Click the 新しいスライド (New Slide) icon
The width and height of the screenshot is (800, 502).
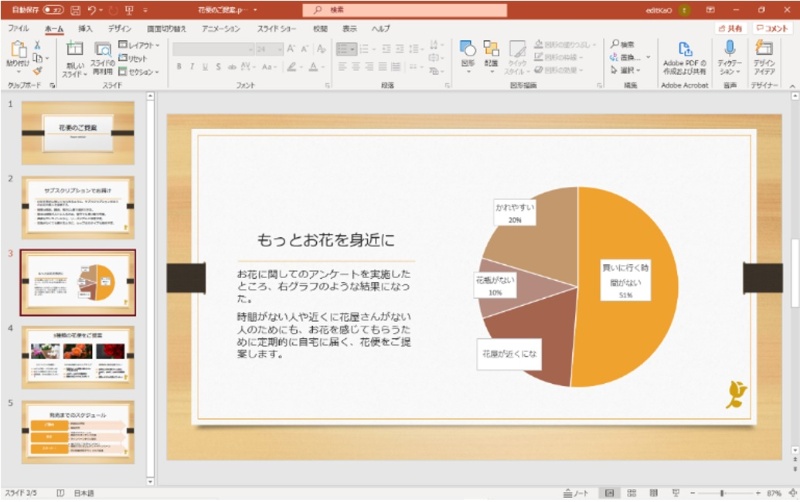(x=75, y=49)
